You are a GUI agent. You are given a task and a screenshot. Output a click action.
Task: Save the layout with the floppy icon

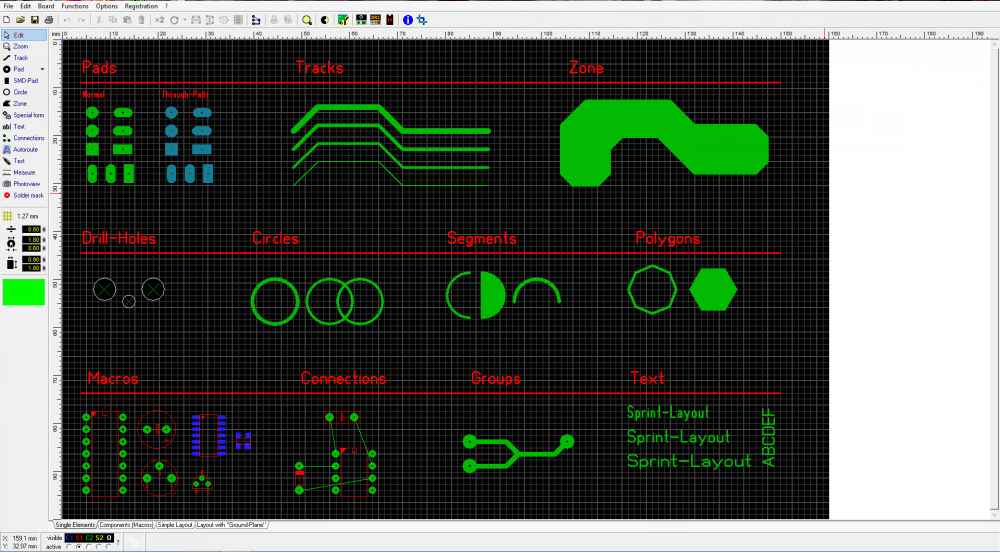click(34, 20)
